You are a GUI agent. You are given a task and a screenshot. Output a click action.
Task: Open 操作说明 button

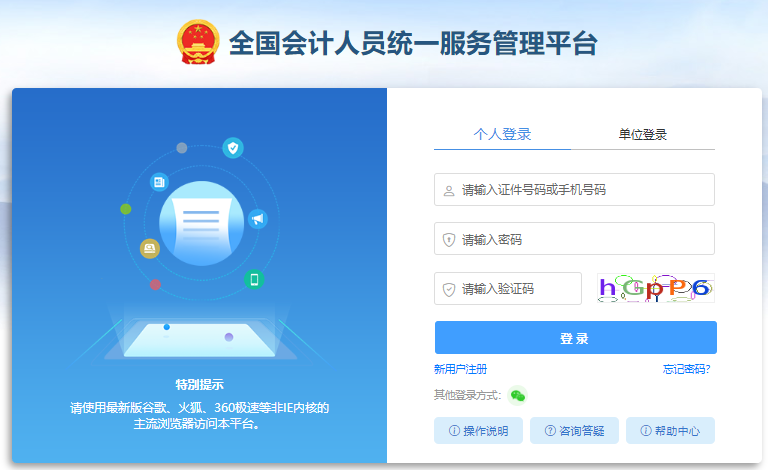pyautogui.click(x=478, y=430)
